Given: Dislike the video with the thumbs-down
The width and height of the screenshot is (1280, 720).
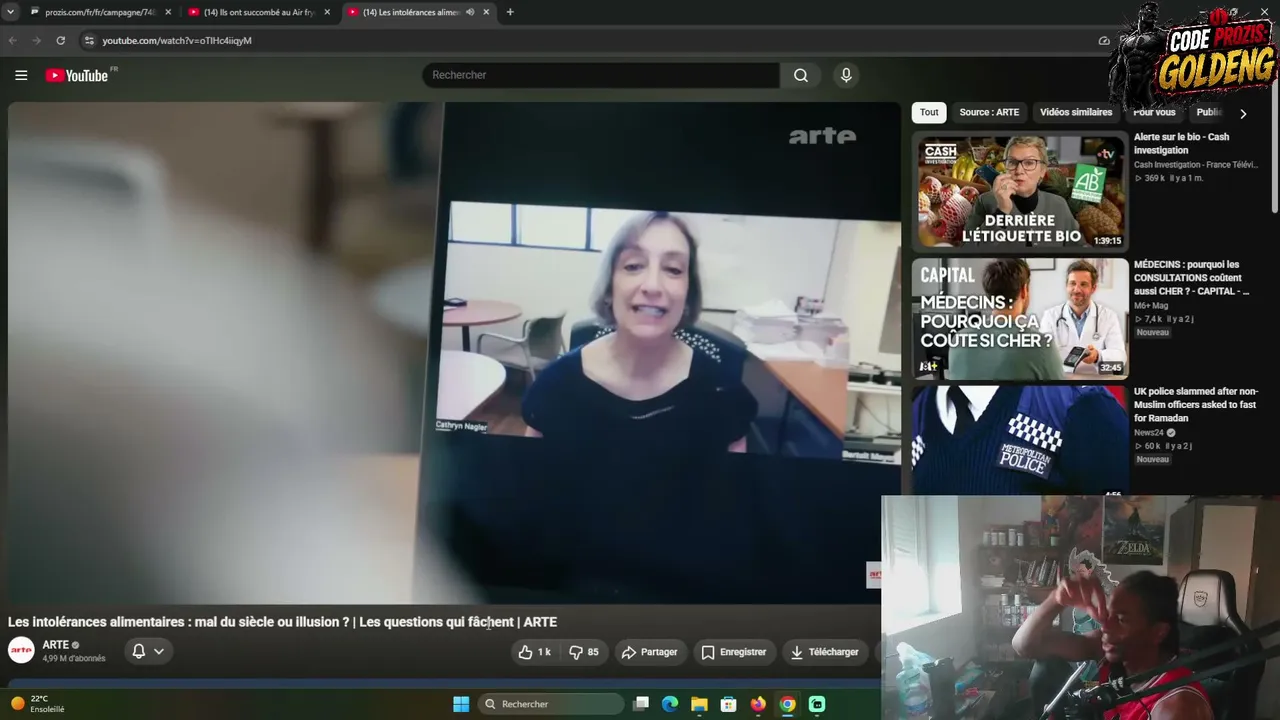Looking at the screenshot, I should pyautogui.click(x=584, y=652).
